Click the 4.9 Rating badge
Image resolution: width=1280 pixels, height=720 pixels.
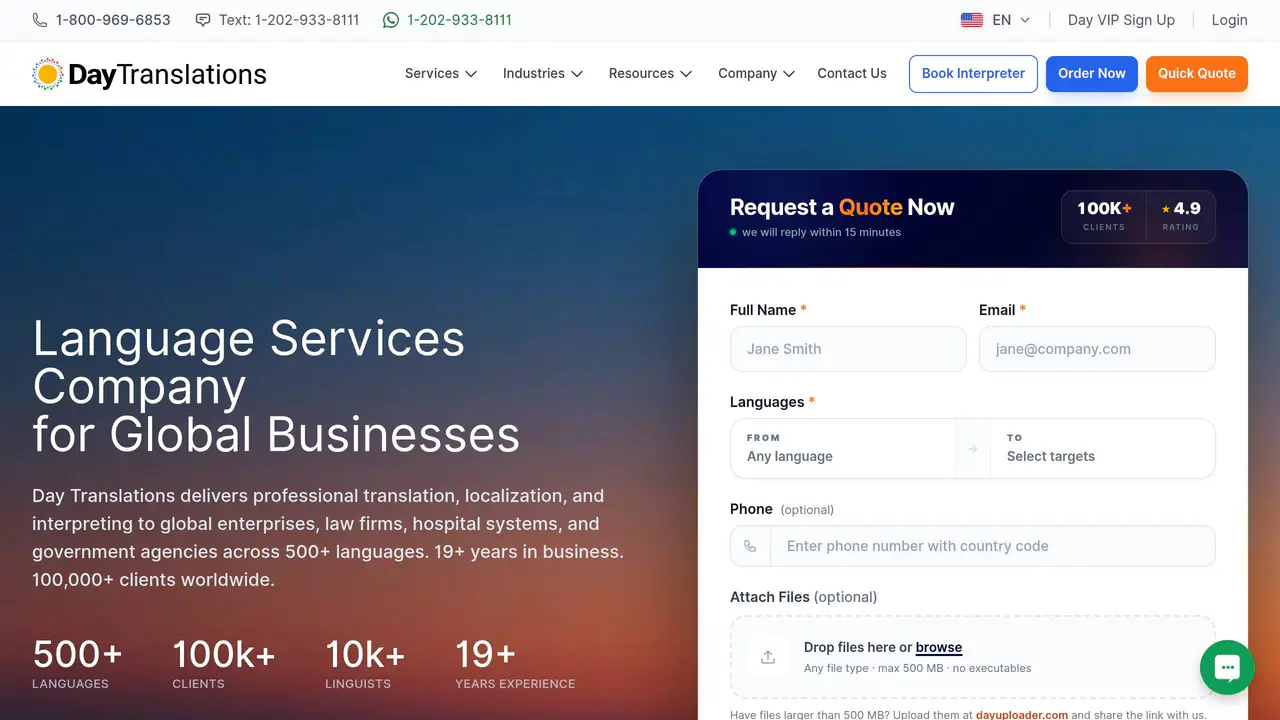(x=1181, y=216)
